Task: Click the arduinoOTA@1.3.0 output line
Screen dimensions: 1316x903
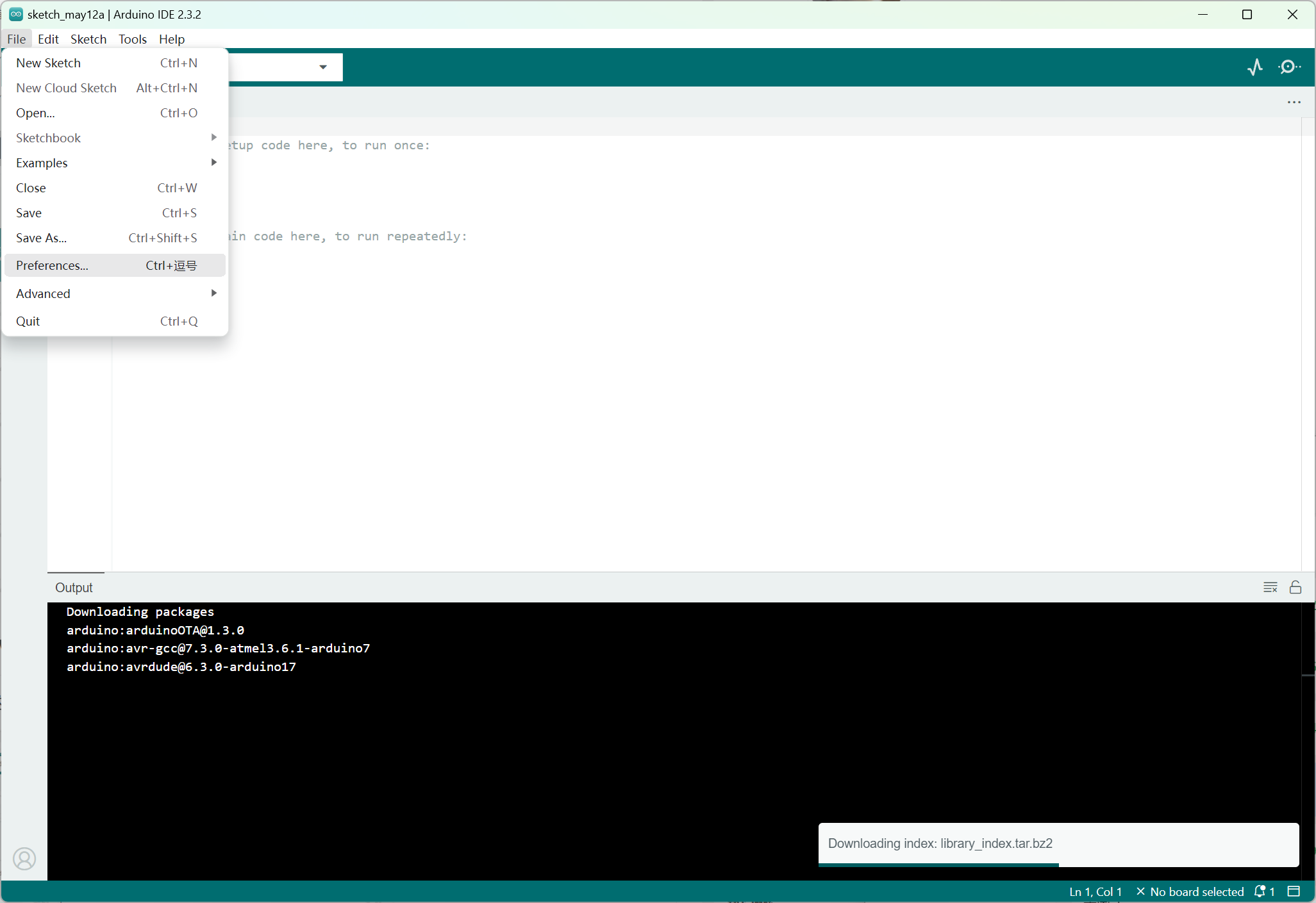Action: click(x=155, y=630)
